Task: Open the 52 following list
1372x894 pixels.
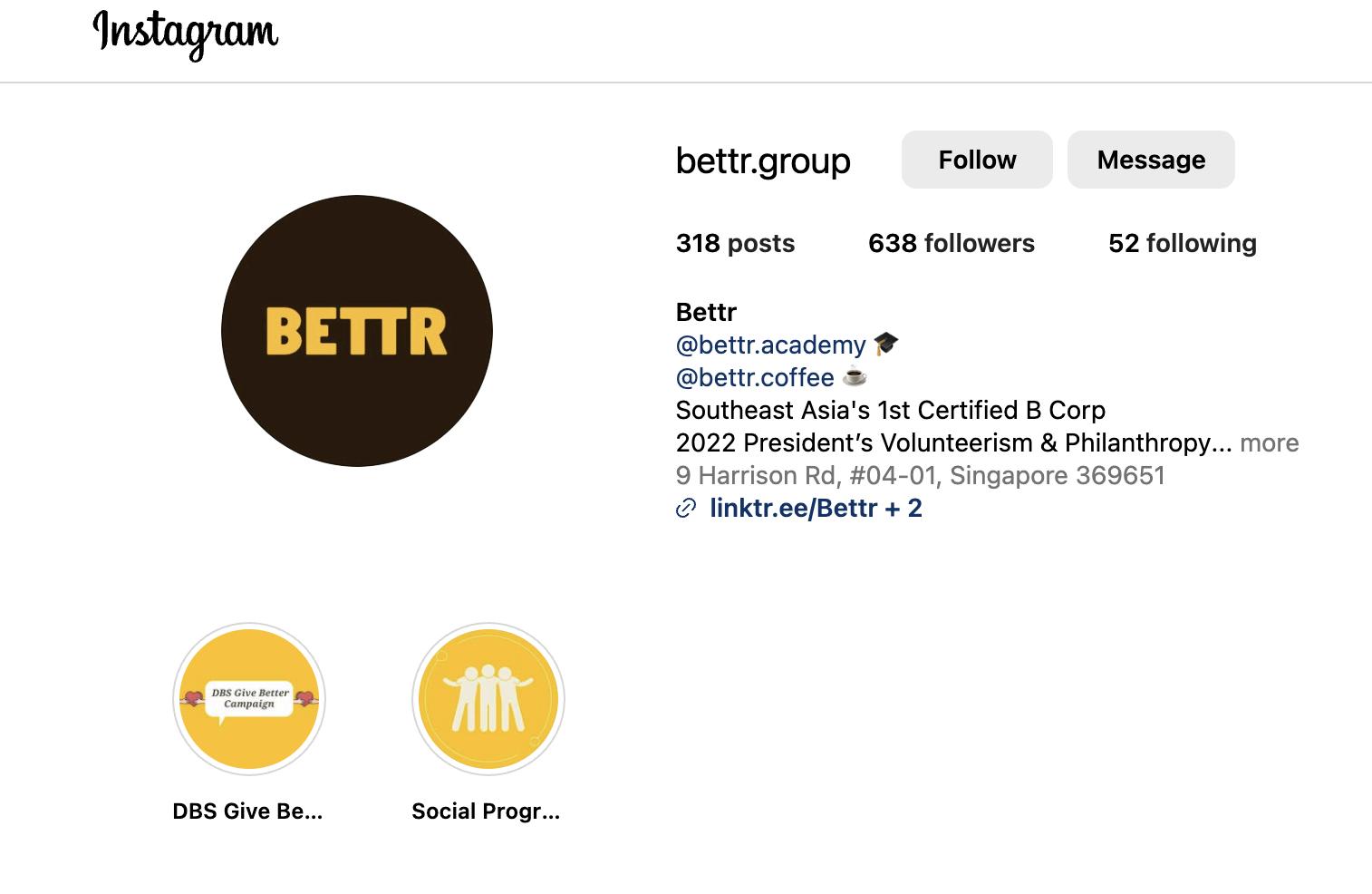Action: click(x=1182, y=243)
